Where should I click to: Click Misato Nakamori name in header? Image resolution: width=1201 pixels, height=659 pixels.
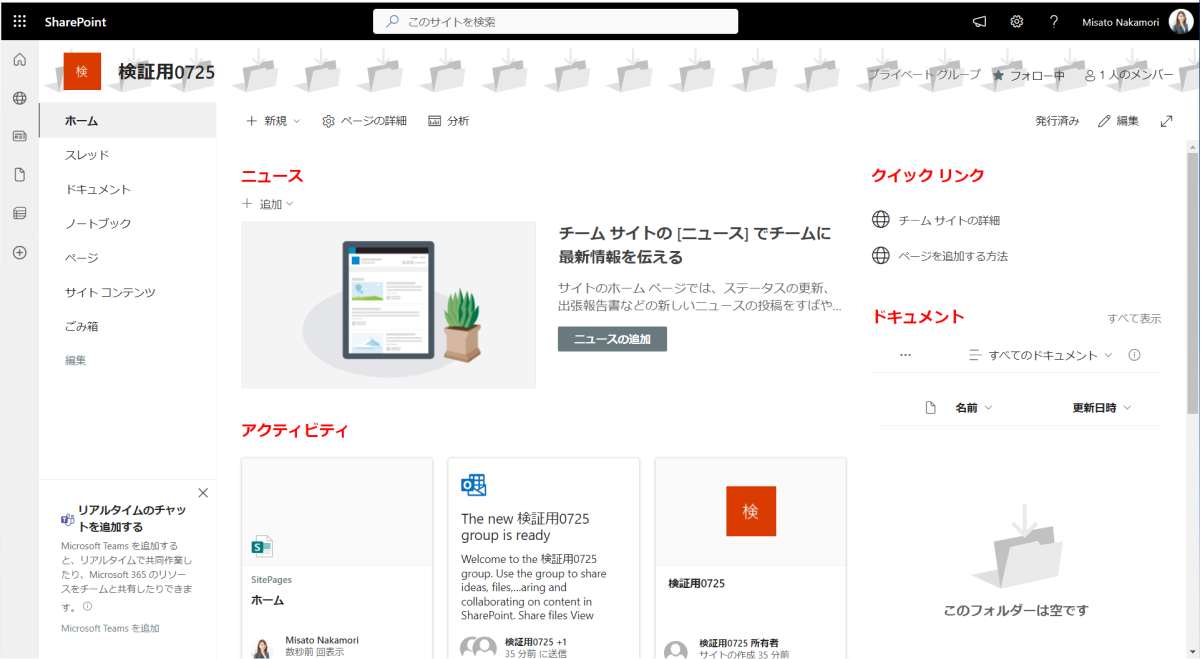(x=1120, y=21)
